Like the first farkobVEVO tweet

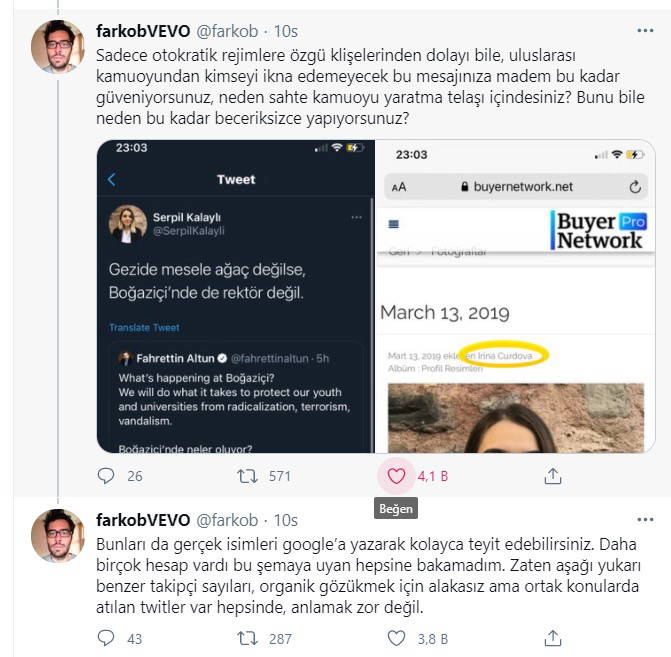396,476
